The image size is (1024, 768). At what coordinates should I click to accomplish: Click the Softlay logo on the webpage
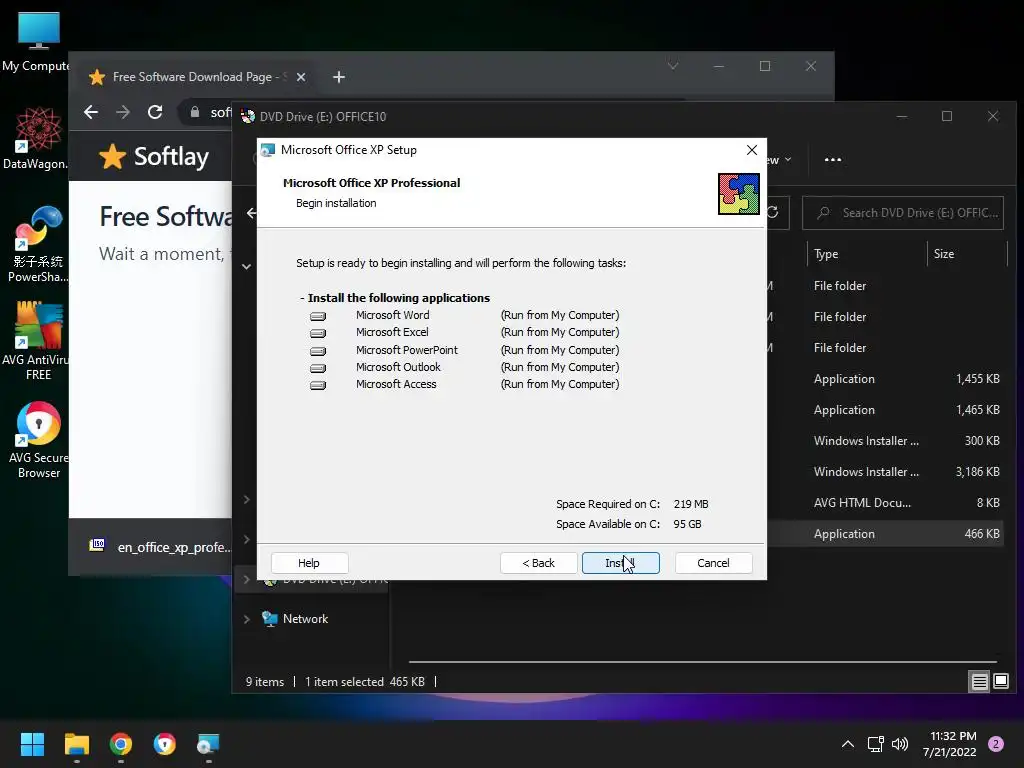coord(154,157)
